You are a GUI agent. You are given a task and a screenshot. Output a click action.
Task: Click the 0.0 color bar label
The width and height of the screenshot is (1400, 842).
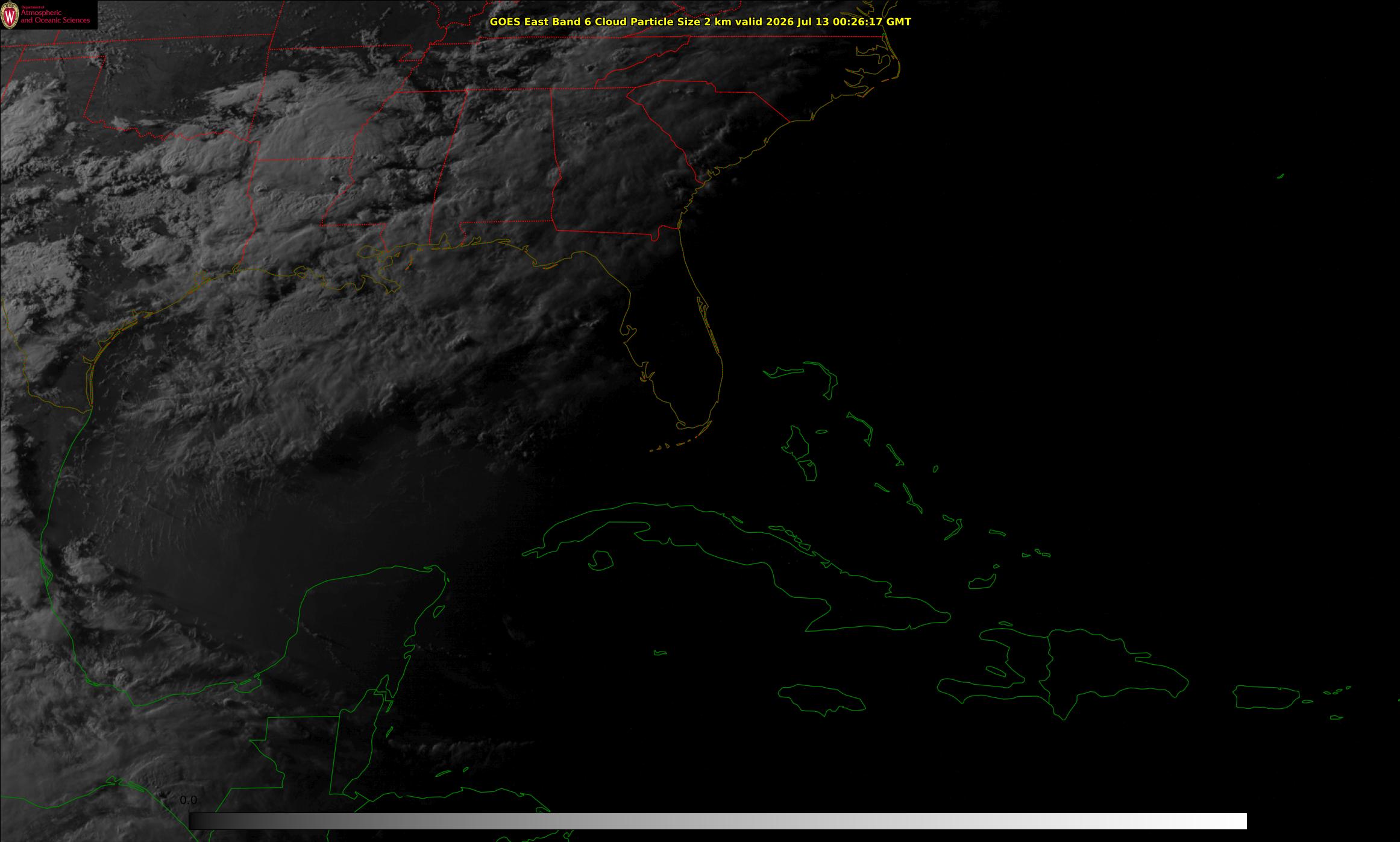tap(188, 800)
